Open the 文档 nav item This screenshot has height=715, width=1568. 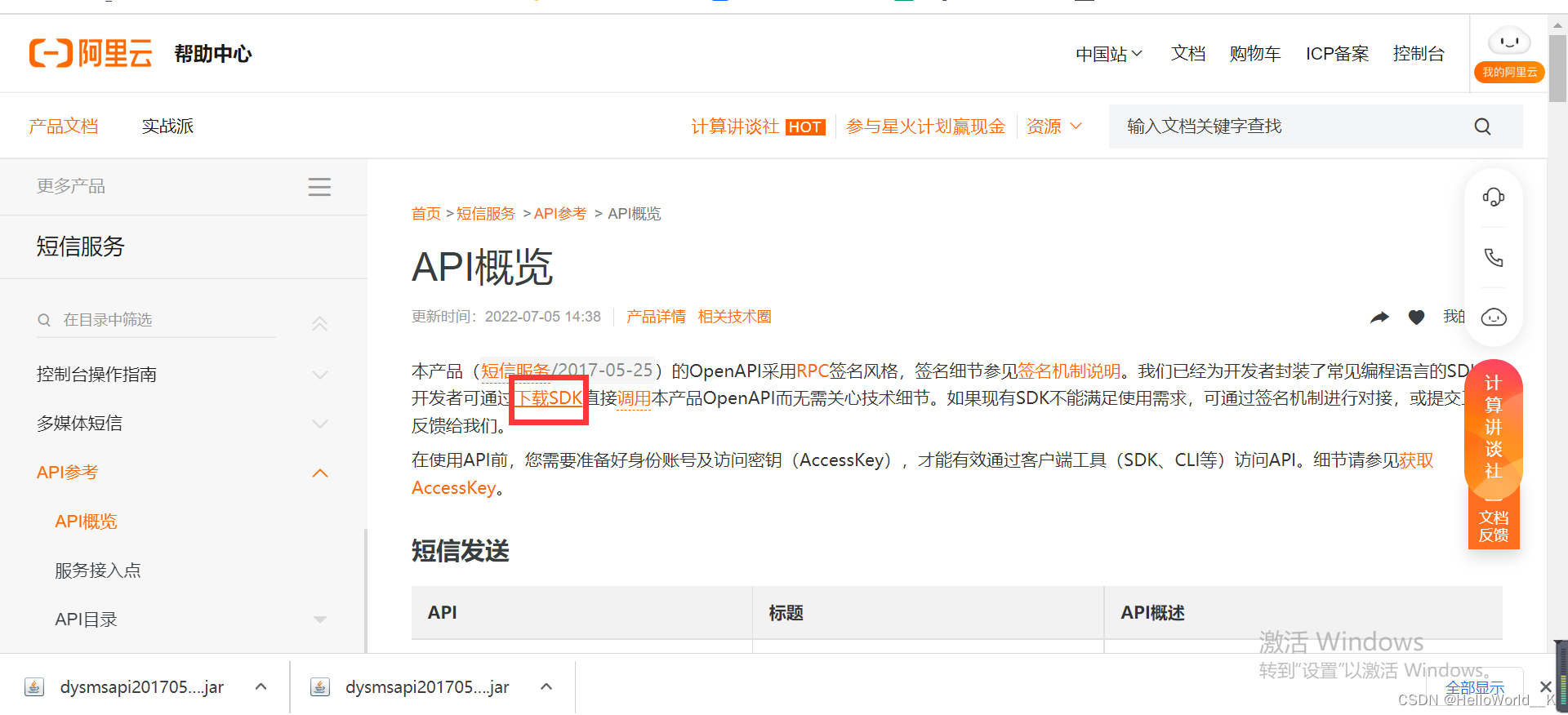1188,54
